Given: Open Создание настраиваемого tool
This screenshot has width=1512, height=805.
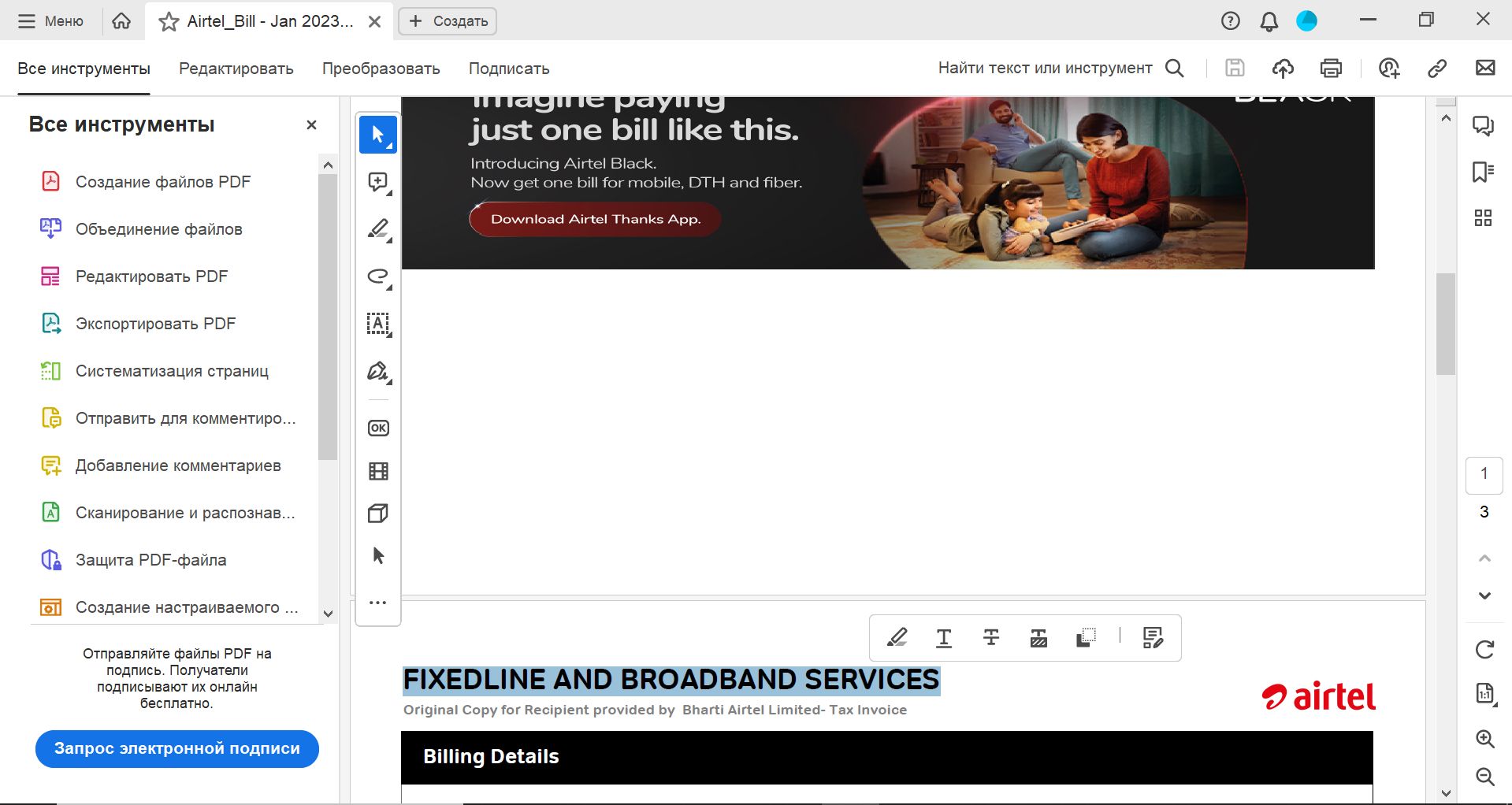Looking at the screenshot, I should tap(169, 607).
